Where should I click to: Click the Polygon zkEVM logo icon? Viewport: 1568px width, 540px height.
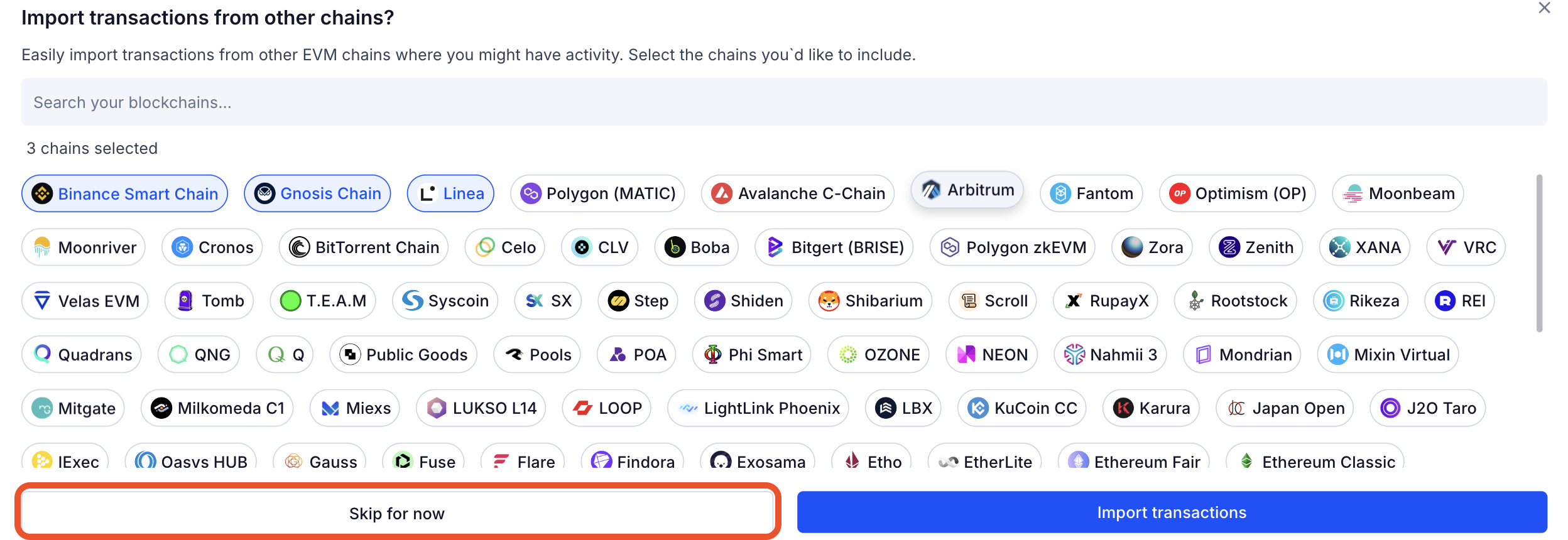click(x=950, y=247)
